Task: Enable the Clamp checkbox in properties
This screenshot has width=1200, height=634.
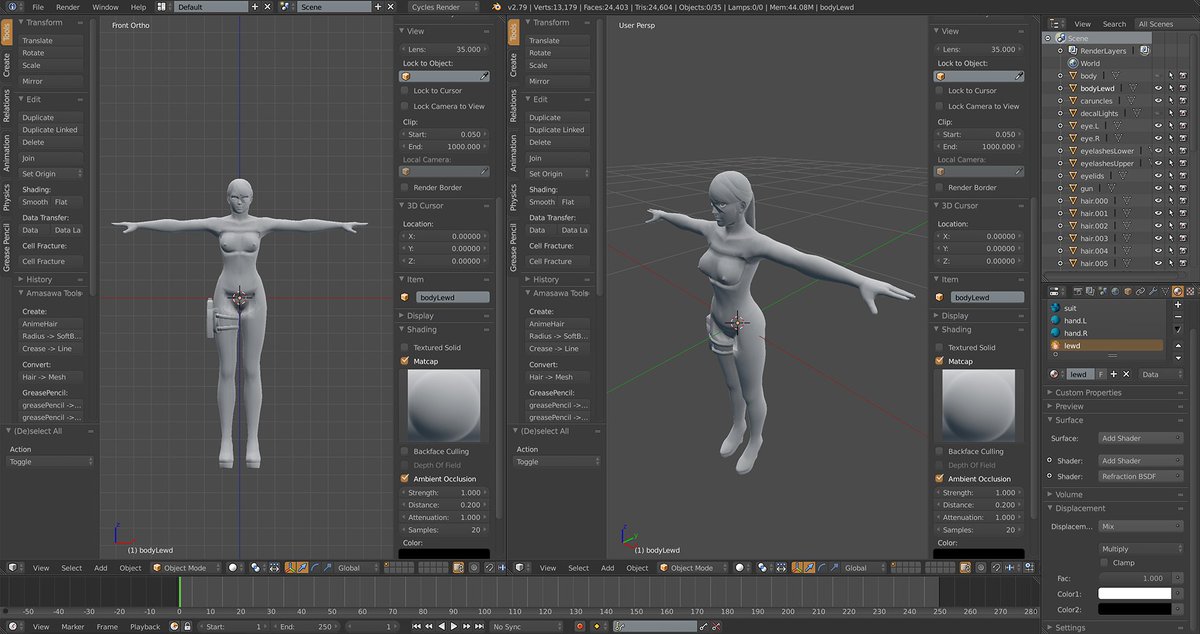Action: coord(1104,563)
